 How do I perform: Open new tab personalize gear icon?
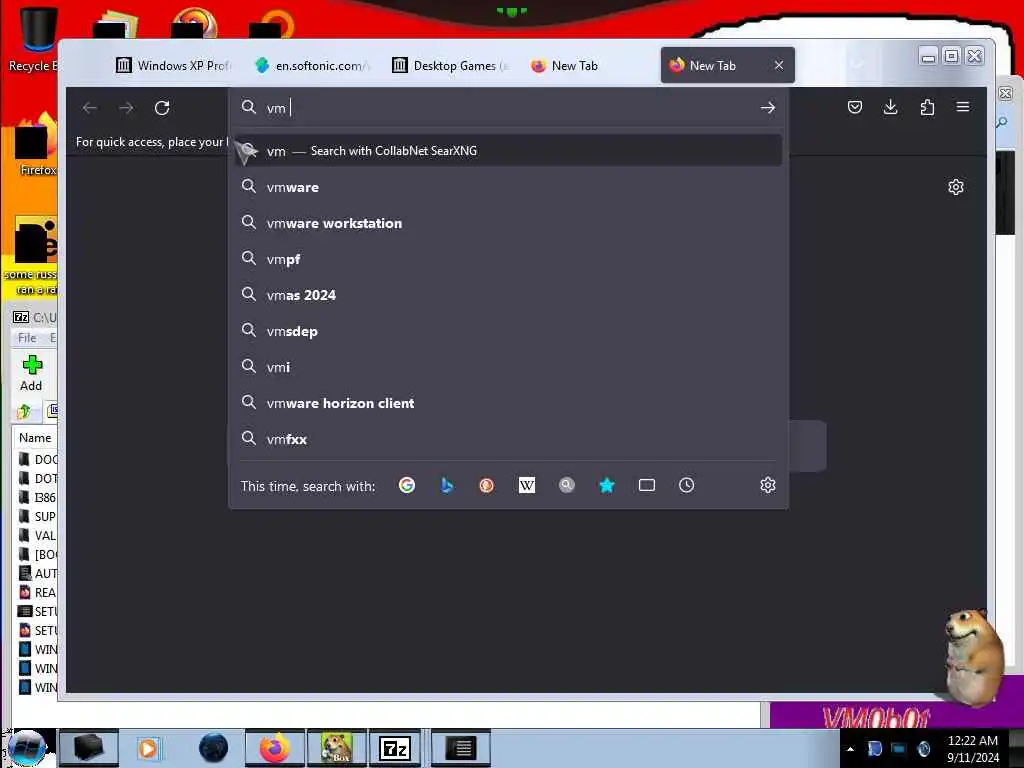click(x=955, y=187)
